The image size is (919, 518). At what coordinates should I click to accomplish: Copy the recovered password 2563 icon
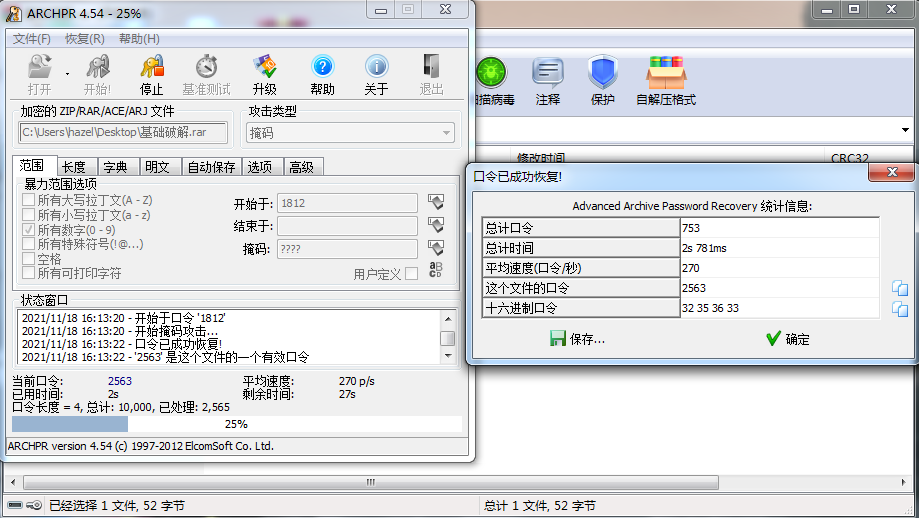click(900, 288)
